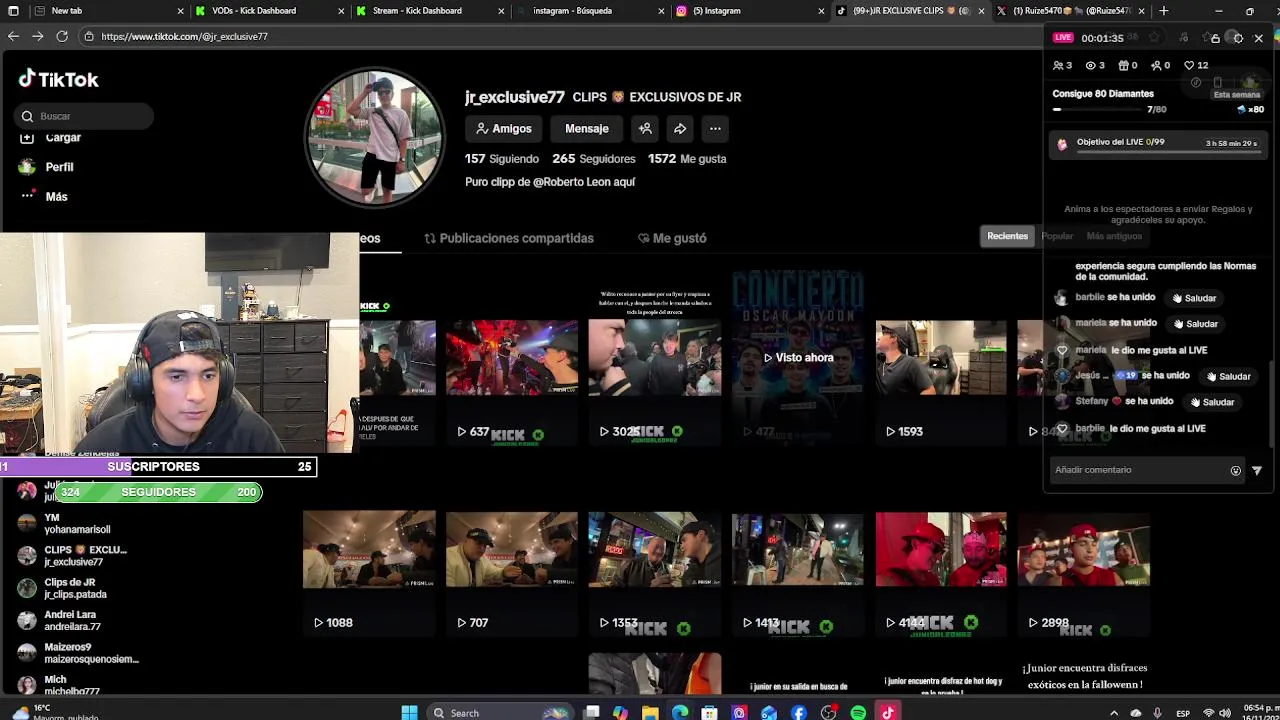Viewport: 1280px width, 720px height.
Task: Sort videos by Popular
Action: click(1057, 236)
